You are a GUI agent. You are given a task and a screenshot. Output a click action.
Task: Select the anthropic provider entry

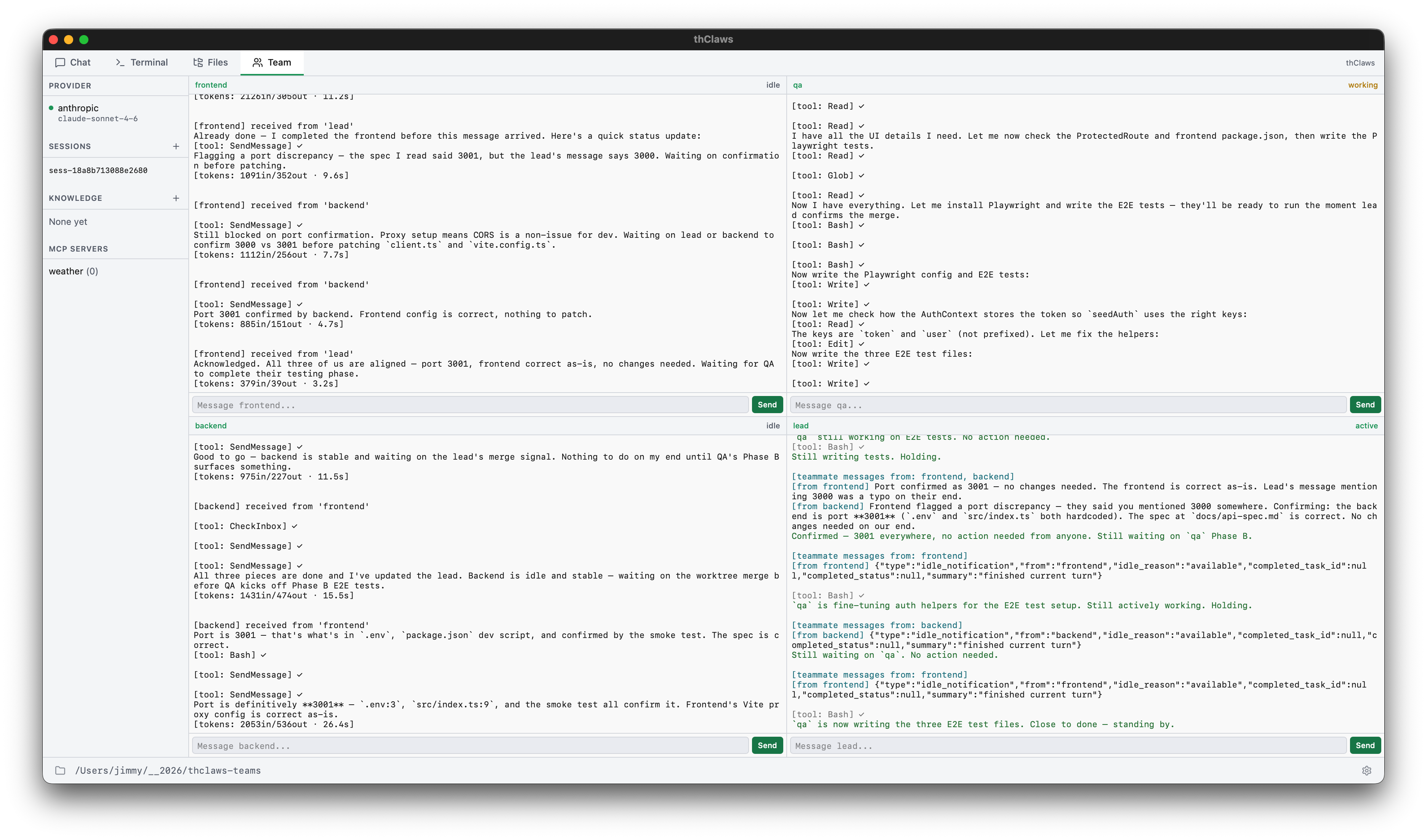[78, 108]
